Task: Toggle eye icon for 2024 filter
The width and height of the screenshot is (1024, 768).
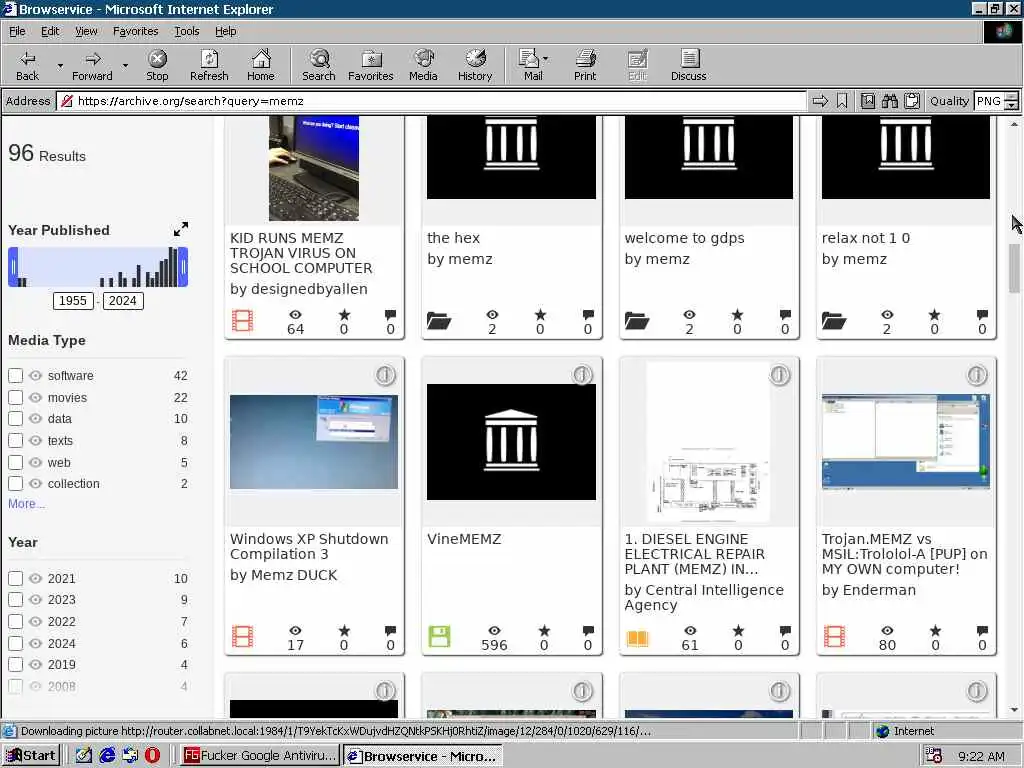Action: tap(35, 643)
